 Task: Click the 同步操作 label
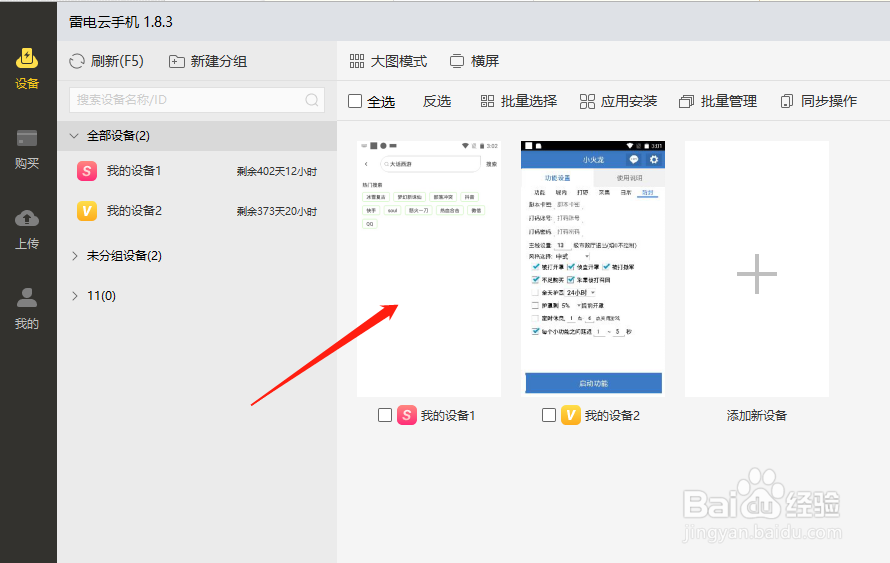829,101
